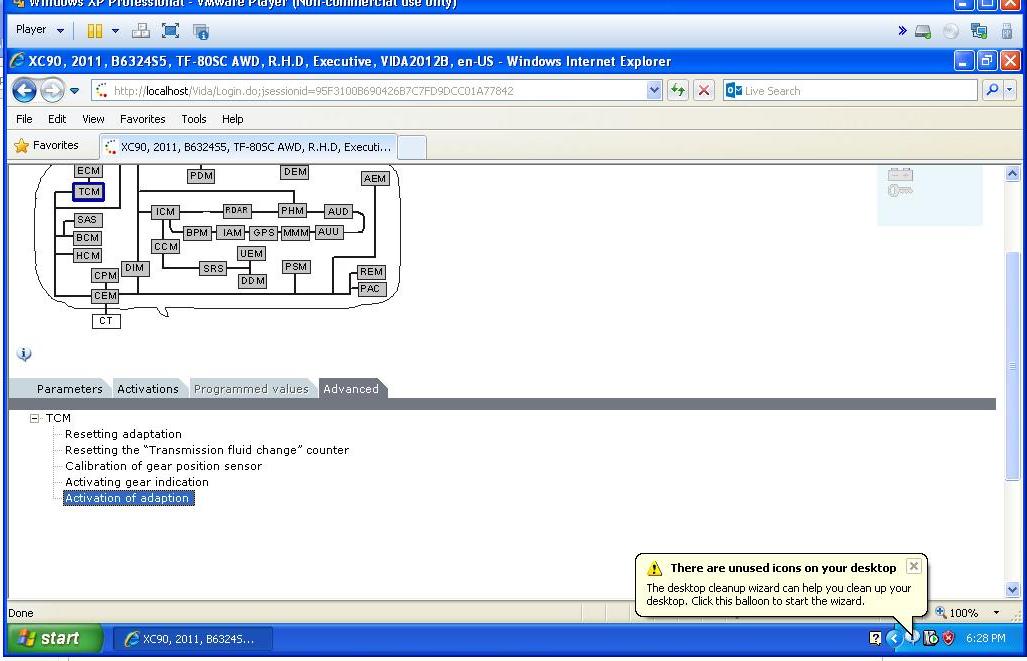The width and height of the screenshot is (1027, 661).
Task: Select the ECM module box
Action: [x=88, y=172]
